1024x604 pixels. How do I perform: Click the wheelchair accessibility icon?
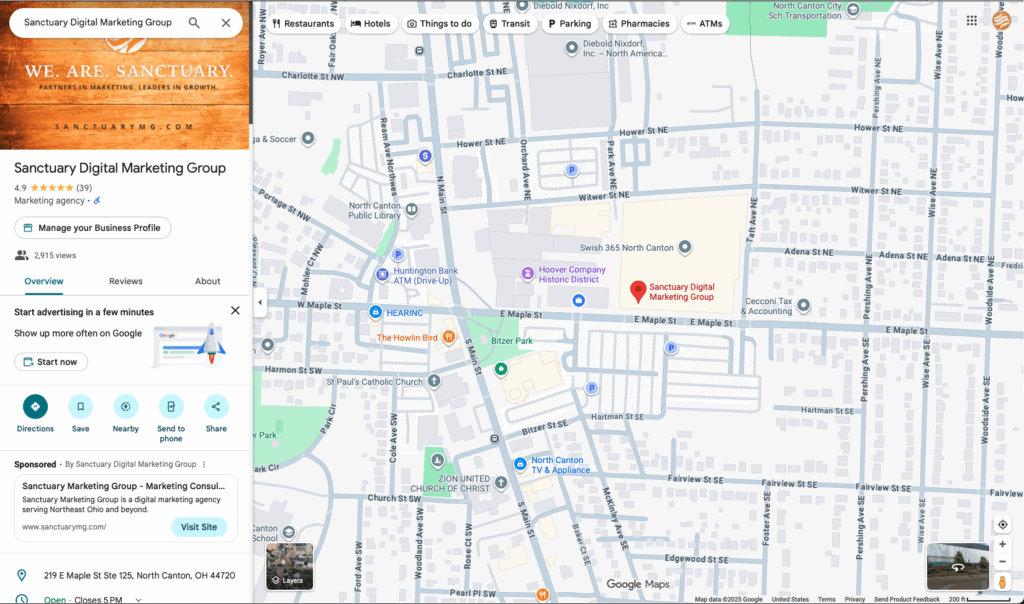97,201
